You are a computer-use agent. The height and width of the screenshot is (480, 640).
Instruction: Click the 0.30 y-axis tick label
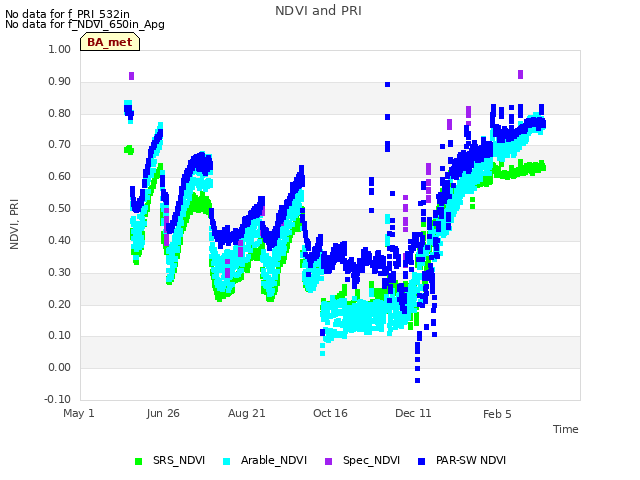(x=60, y=272)
